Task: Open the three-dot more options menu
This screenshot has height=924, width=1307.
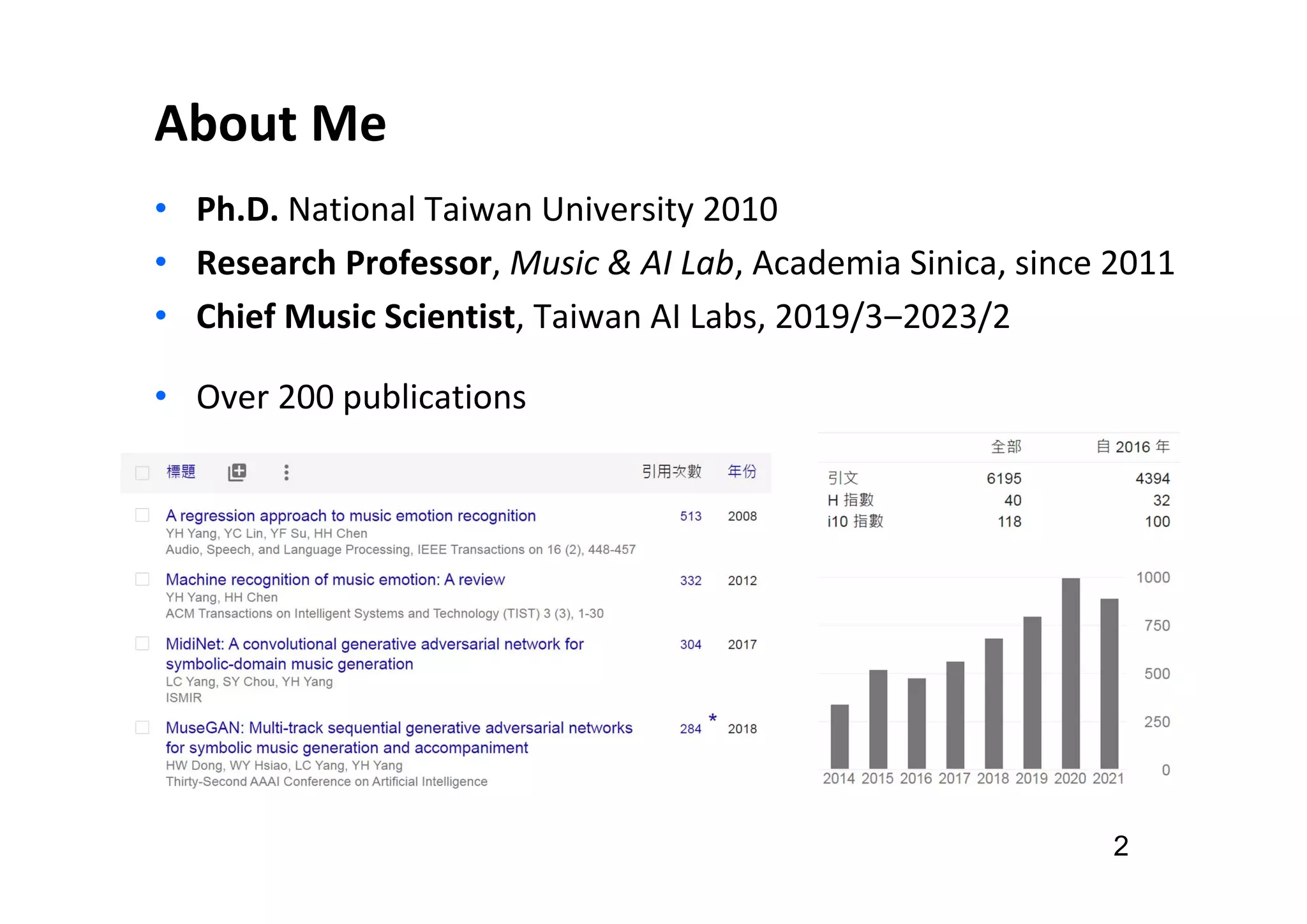Action: click(286, 472)
